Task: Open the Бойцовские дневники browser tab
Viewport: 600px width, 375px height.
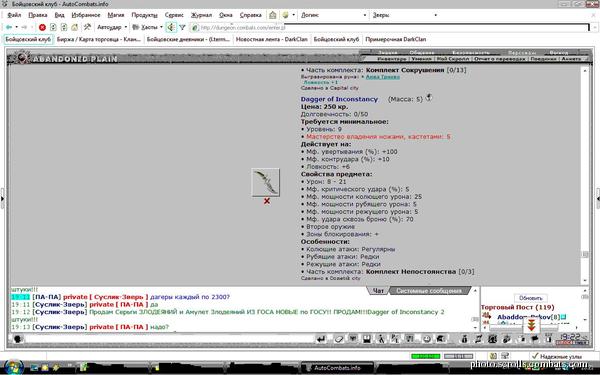Action: point(188,39)
